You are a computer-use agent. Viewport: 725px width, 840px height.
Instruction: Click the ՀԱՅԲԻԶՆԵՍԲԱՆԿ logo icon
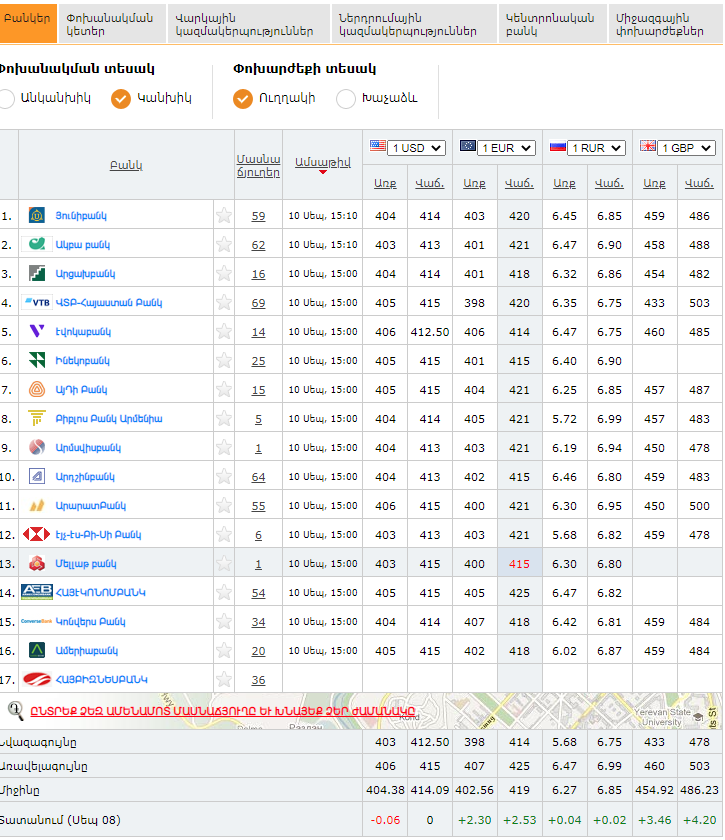(x=36, y=679)
